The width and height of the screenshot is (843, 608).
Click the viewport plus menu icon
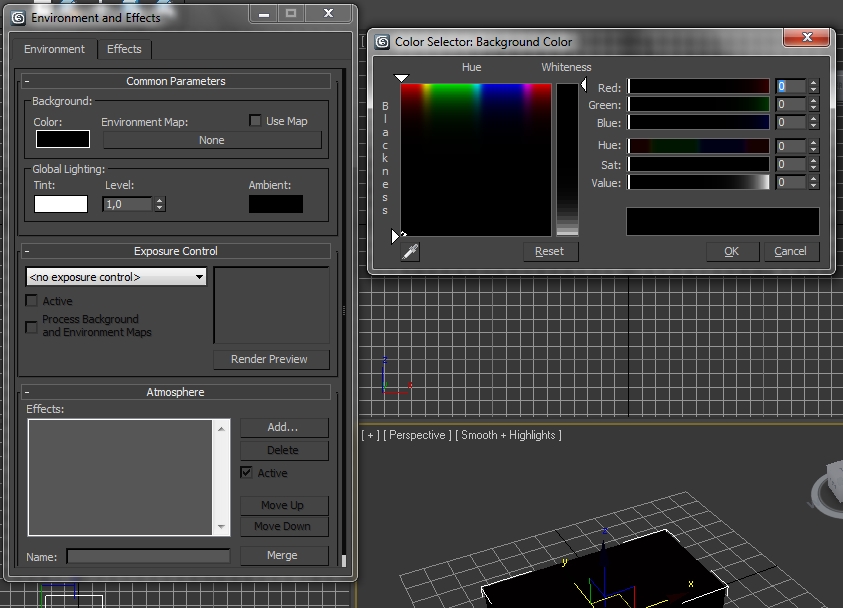click(371, 435)
